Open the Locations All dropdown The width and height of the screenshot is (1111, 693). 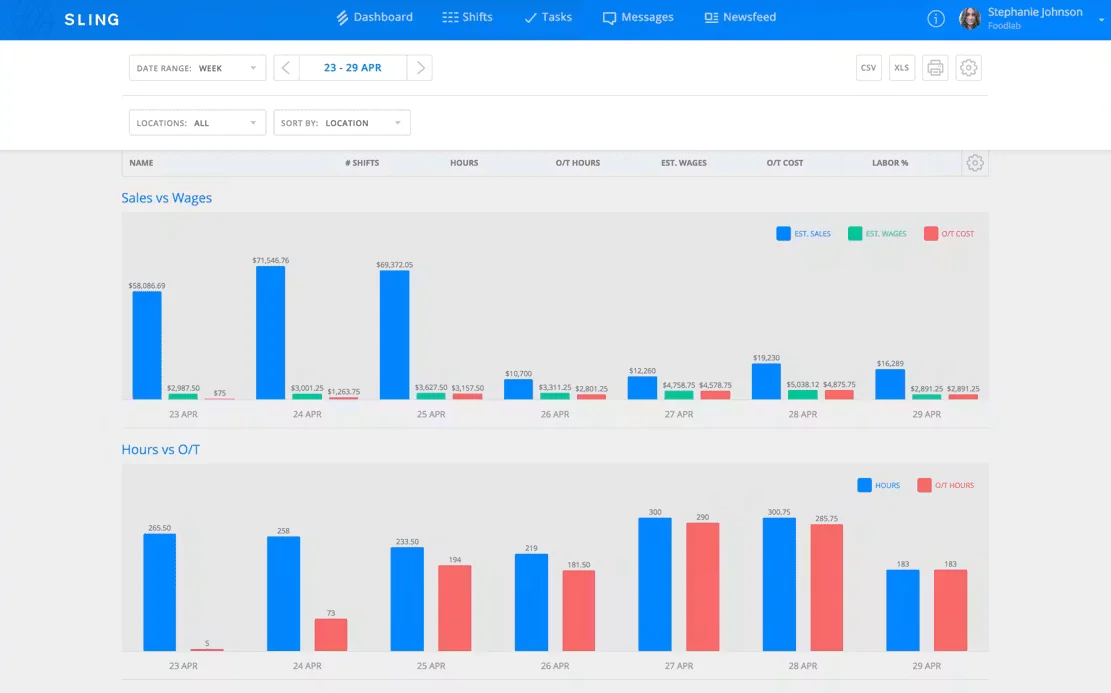[197, 123]
